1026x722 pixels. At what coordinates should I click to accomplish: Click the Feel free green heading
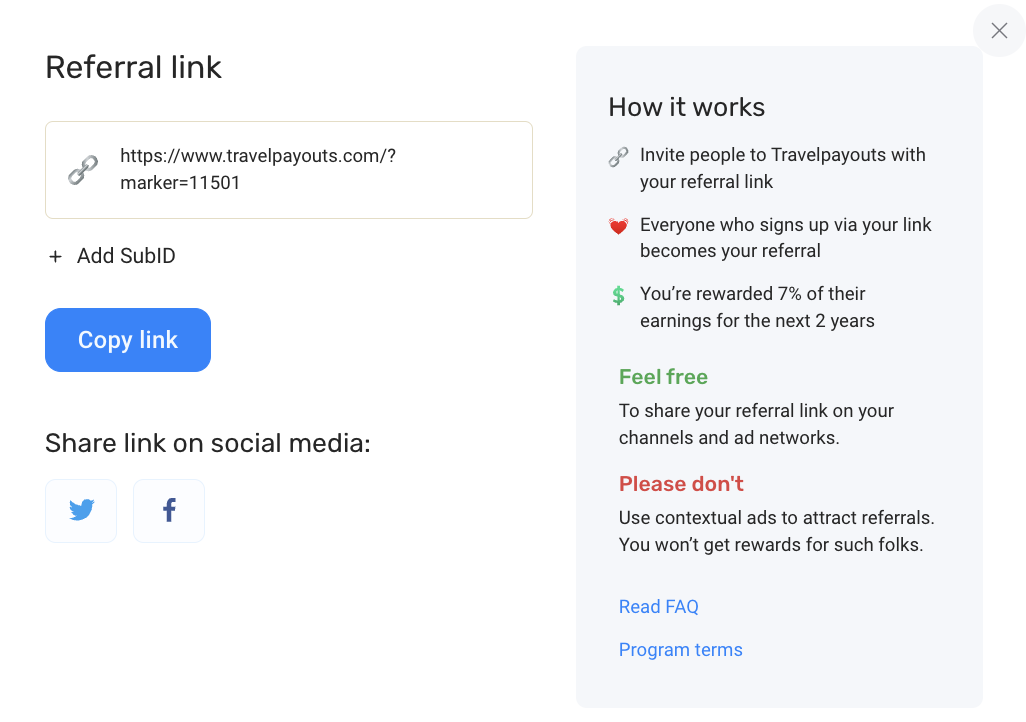click(x=663, y=377)
